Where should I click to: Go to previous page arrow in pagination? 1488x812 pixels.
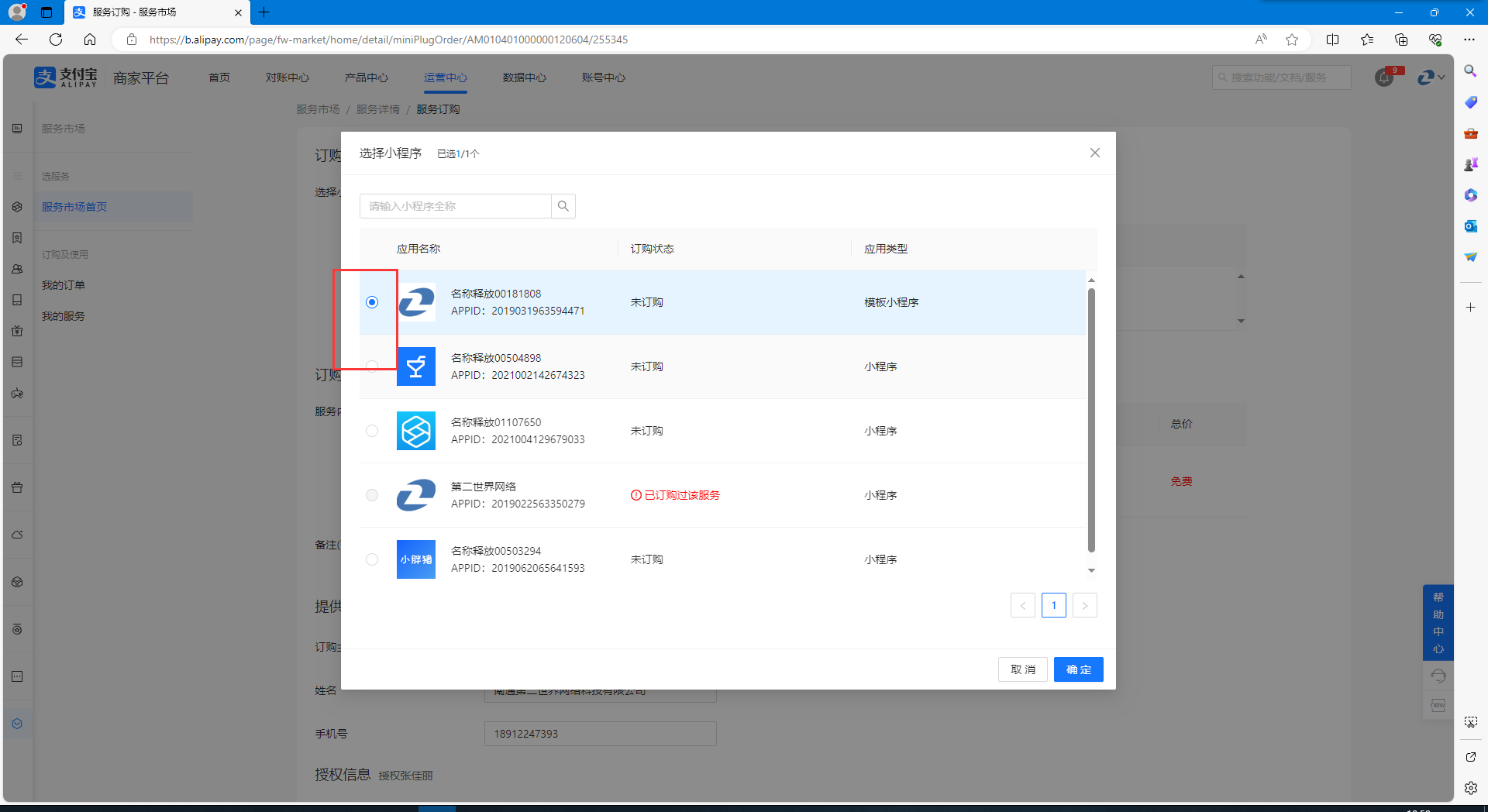[x=1022, y=605]
